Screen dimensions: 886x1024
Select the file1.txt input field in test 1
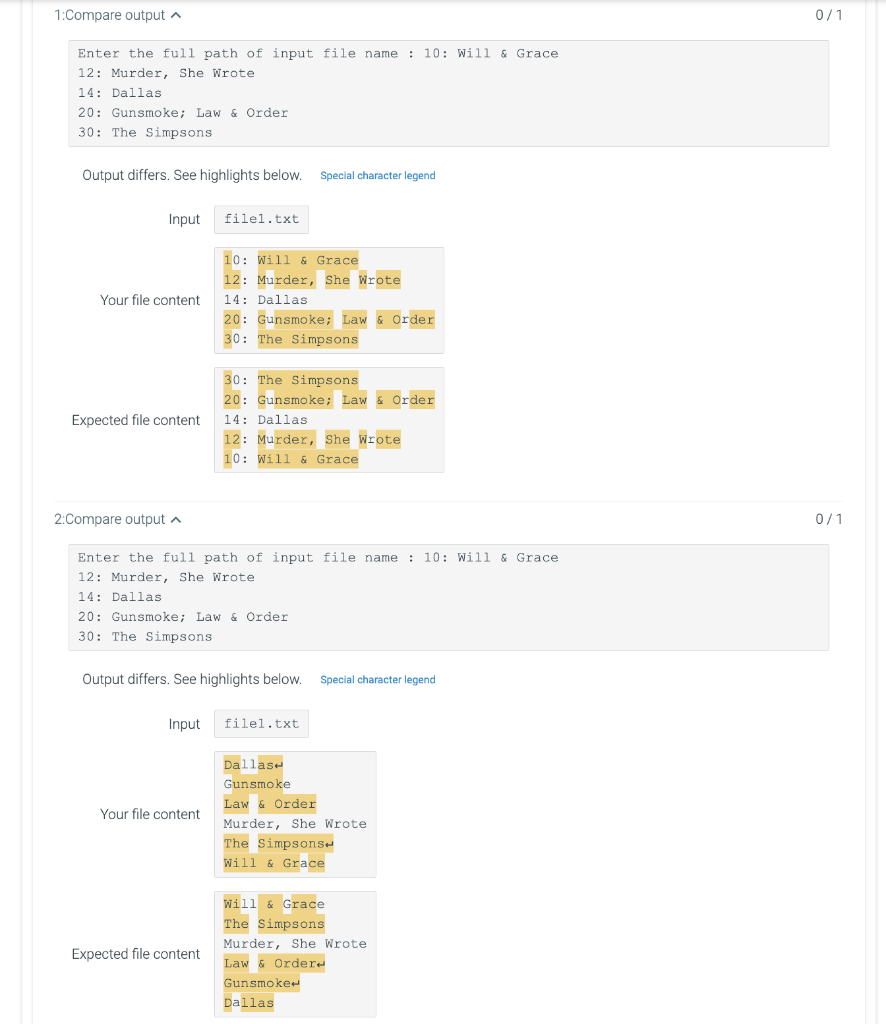coord(261,219)
